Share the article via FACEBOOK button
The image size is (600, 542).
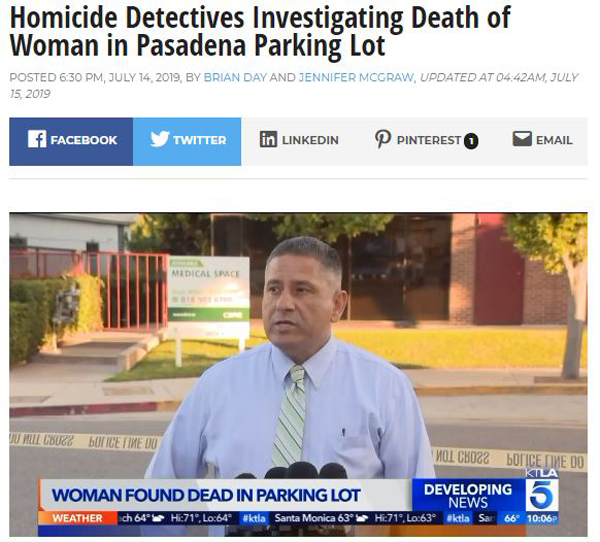click(x=71, y=142)
